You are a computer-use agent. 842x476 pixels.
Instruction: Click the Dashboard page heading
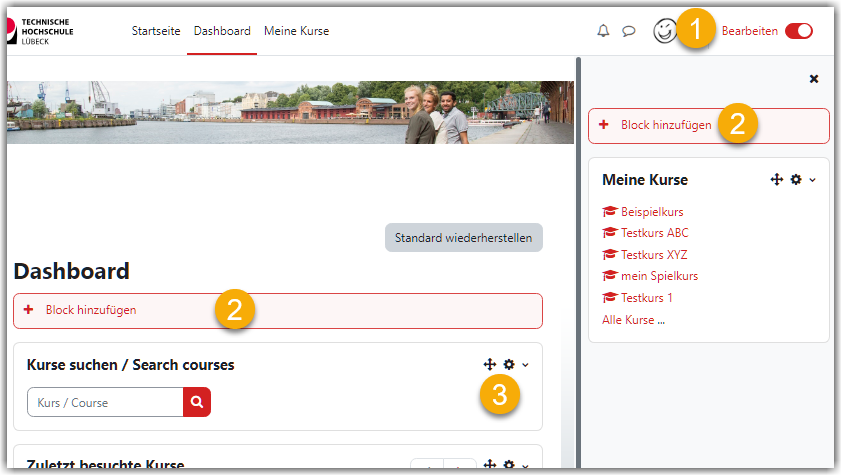(x=71, y=271)
